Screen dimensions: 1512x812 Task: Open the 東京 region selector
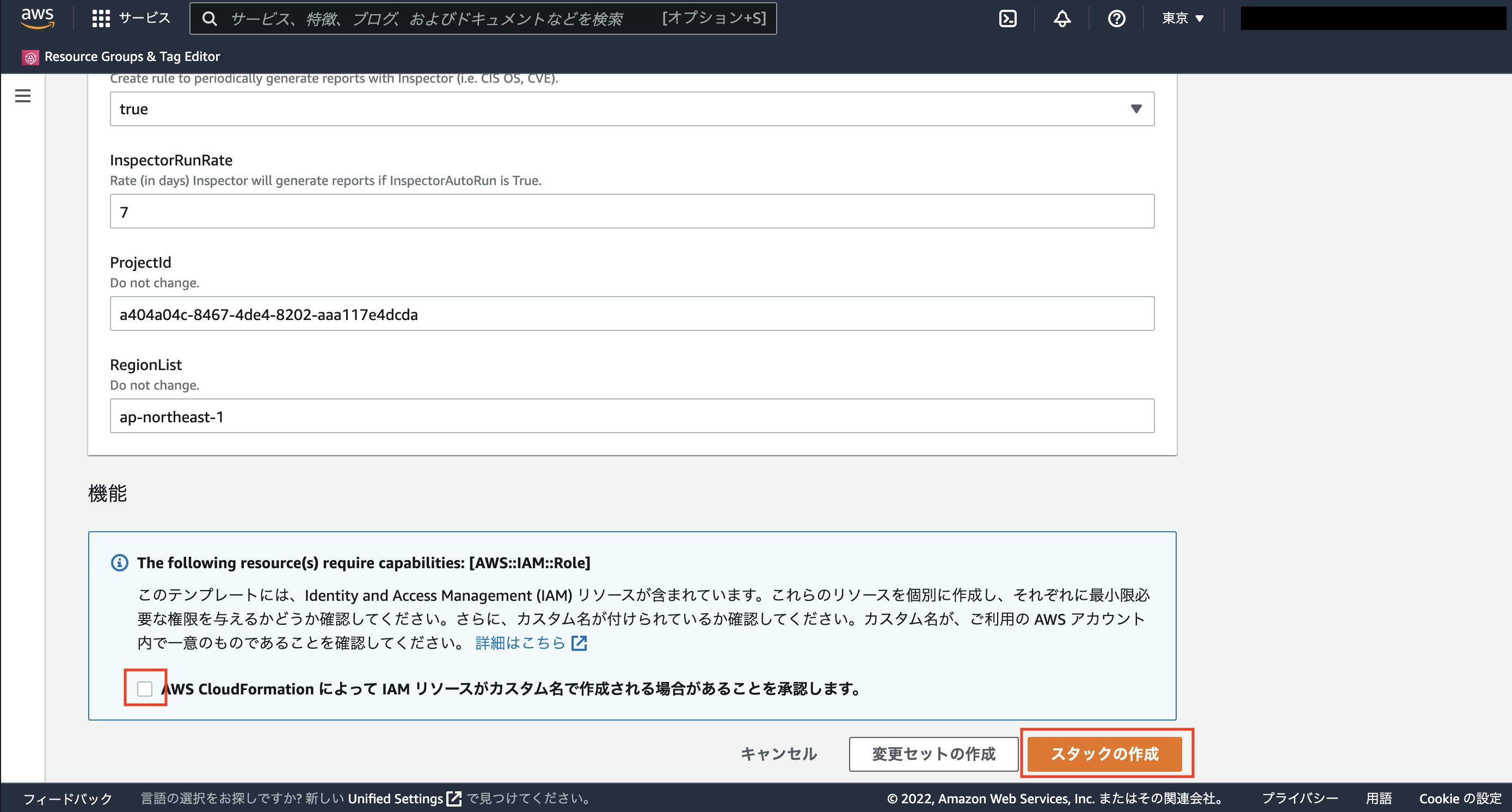tap(1181, 18)
